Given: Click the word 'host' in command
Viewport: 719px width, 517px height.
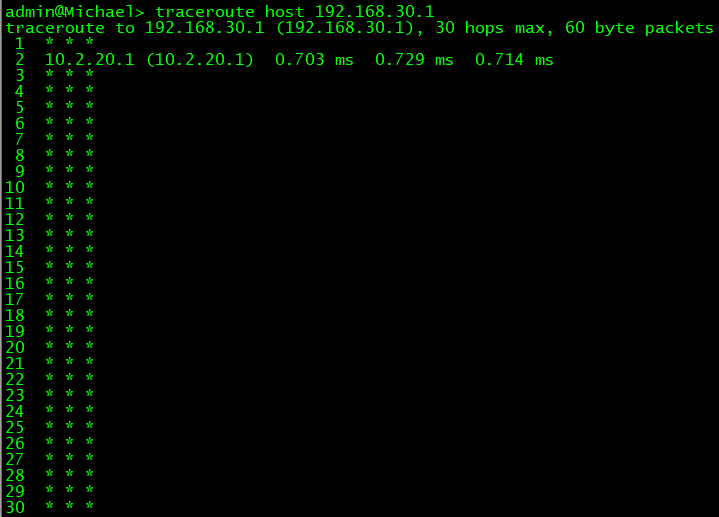Looking at the screenshot, I should pos(284,11).
